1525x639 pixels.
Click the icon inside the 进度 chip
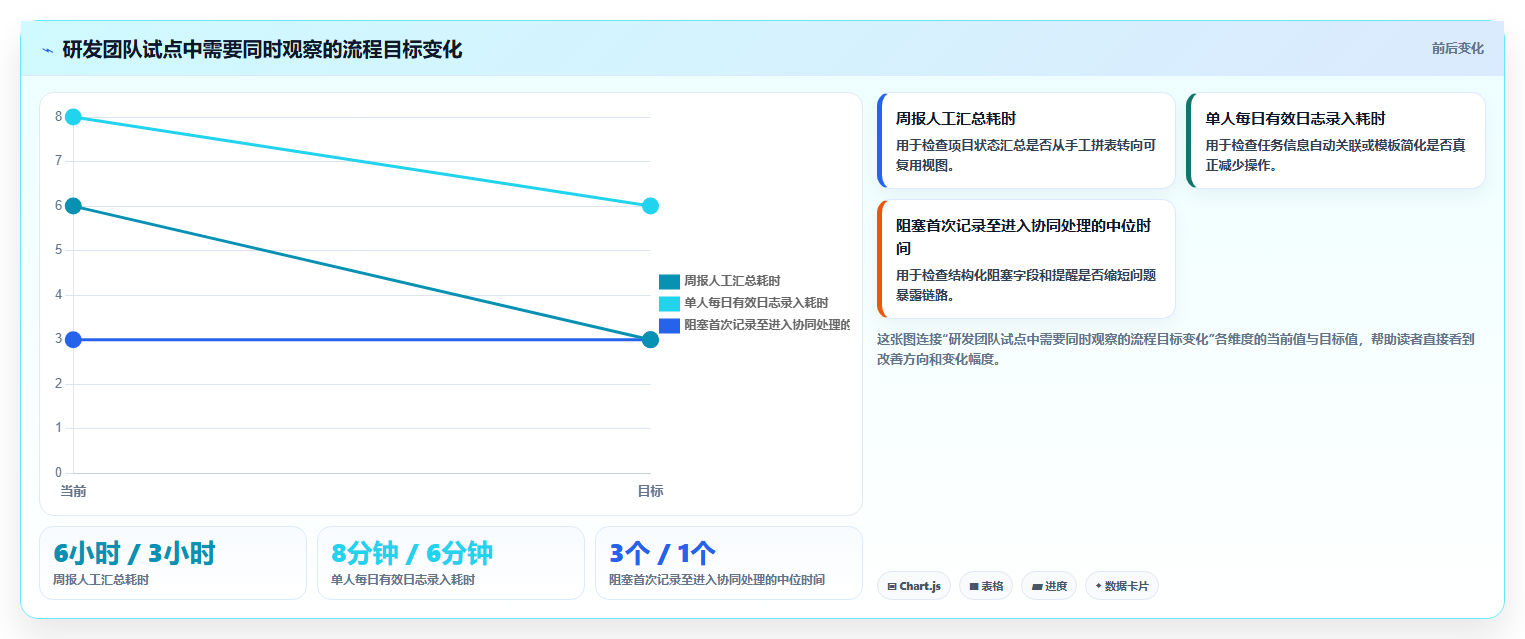tap(1037, 587)
